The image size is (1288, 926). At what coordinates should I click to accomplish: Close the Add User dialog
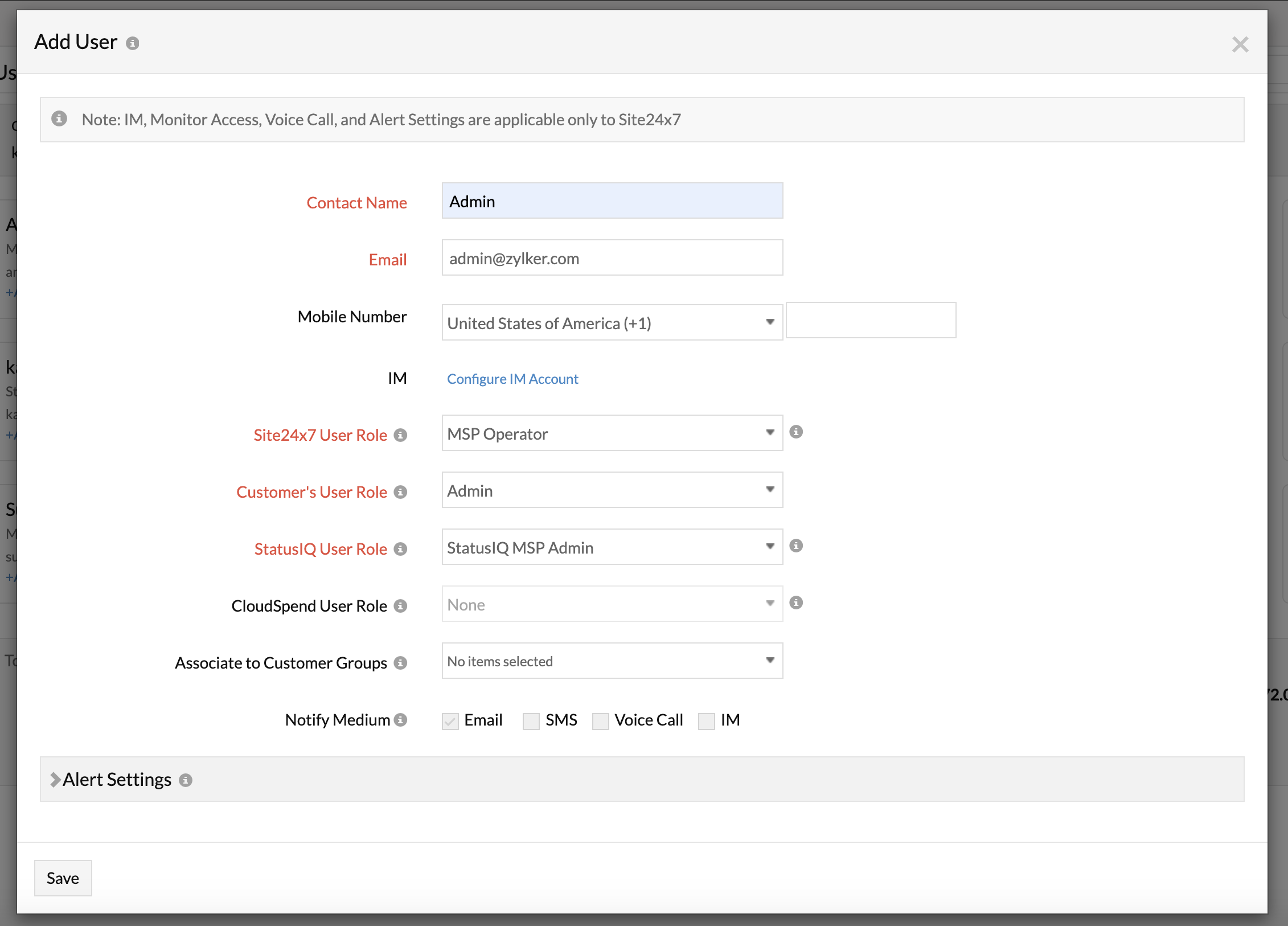coord(1240,44)
